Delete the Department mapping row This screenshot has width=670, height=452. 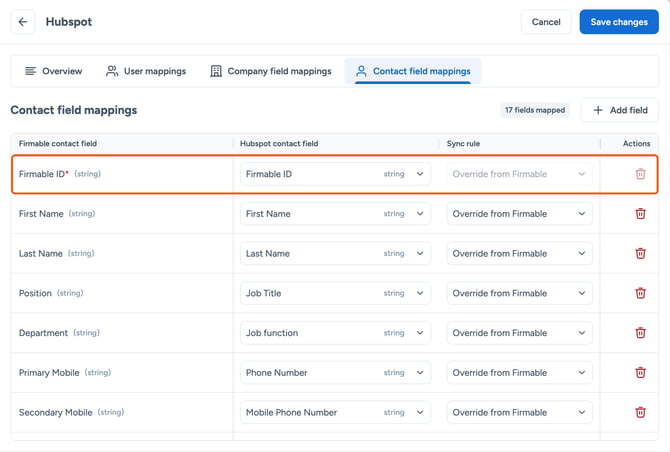pyautogui.click(x=640, y=333)
